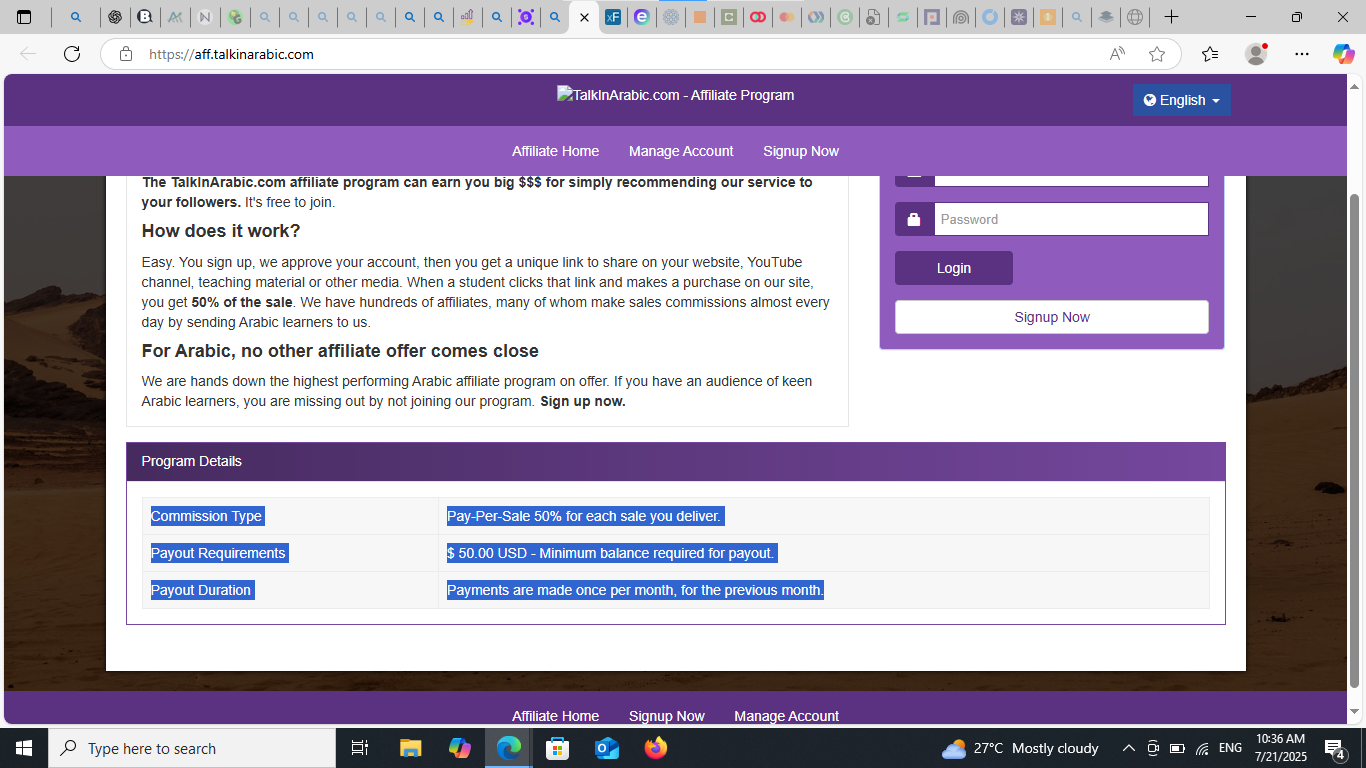View site information lock icon

click(126, 54)
